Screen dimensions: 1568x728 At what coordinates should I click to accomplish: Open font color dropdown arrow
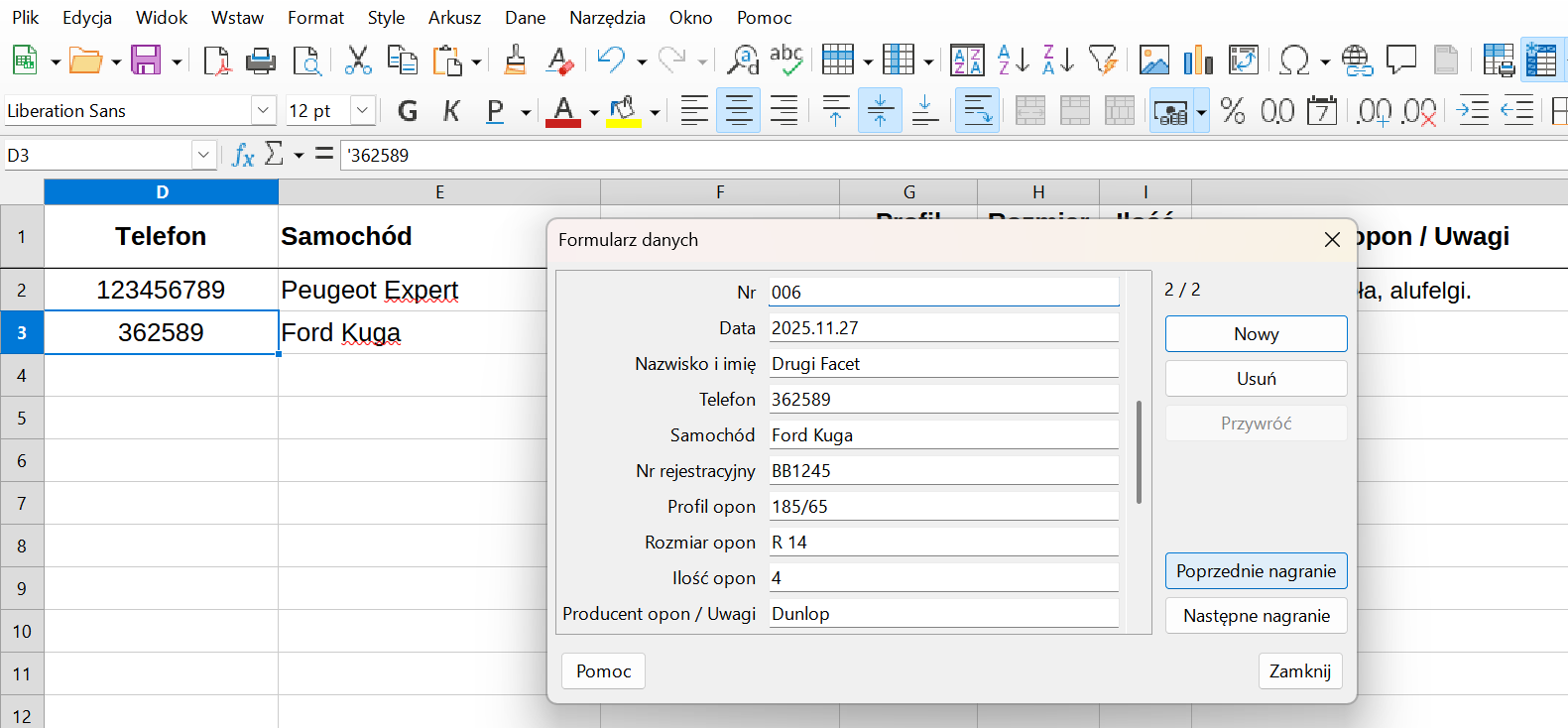(593, 112)
